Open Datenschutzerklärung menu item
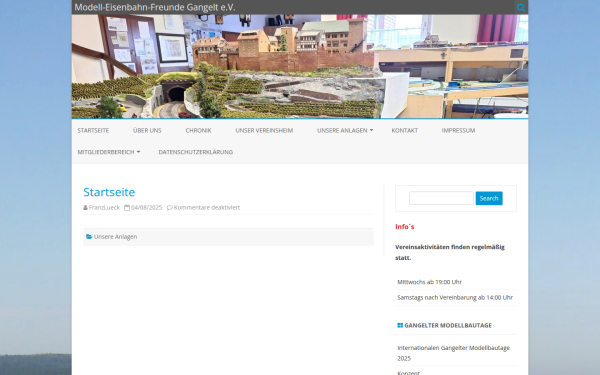Viewport: 600px width, 375px height. pos(196,152)
